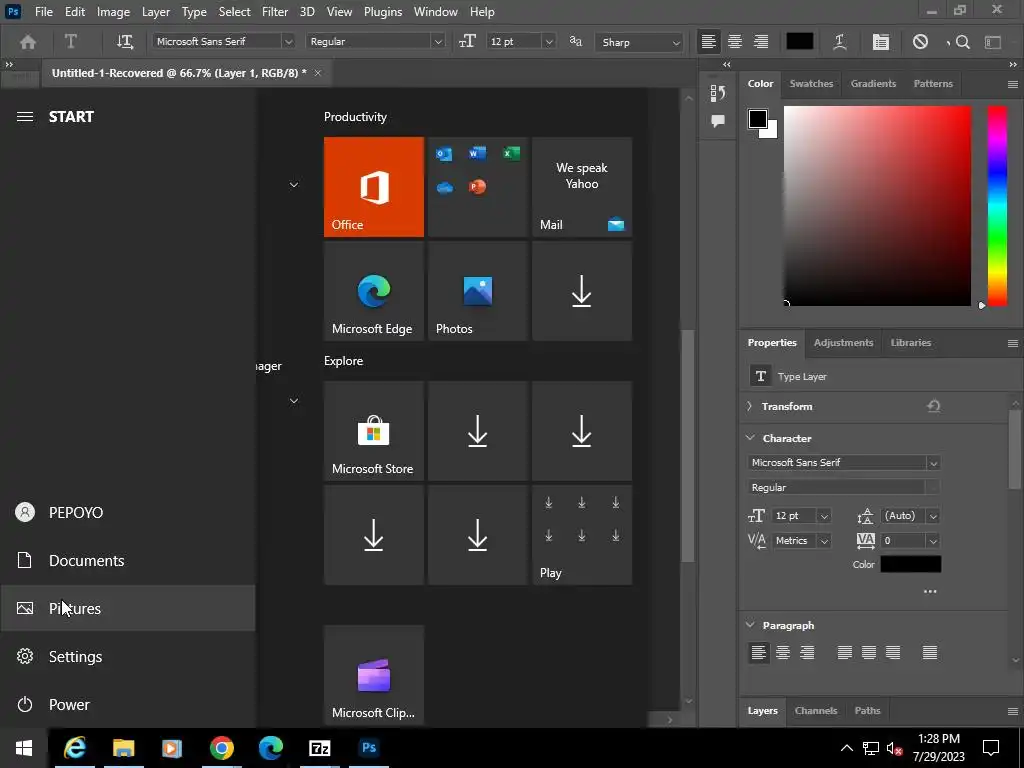Open the Color panel menu icon
Image resolution: width=1024 pixels, height=768 pixels.
coord(1012,84)
